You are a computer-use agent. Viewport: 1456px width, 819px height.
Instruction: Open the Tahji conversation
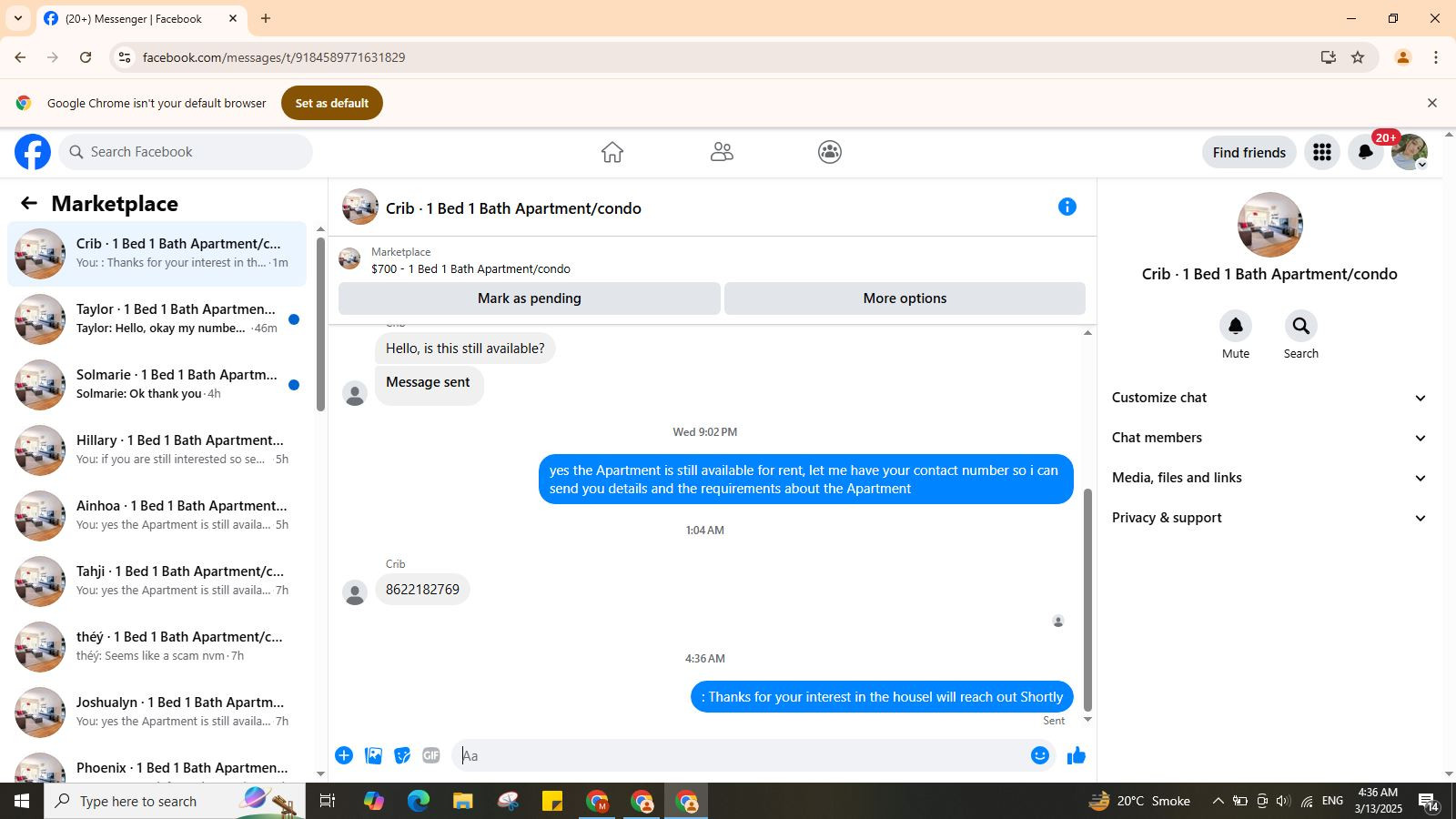pyautogui.click(x=157, y=581)
